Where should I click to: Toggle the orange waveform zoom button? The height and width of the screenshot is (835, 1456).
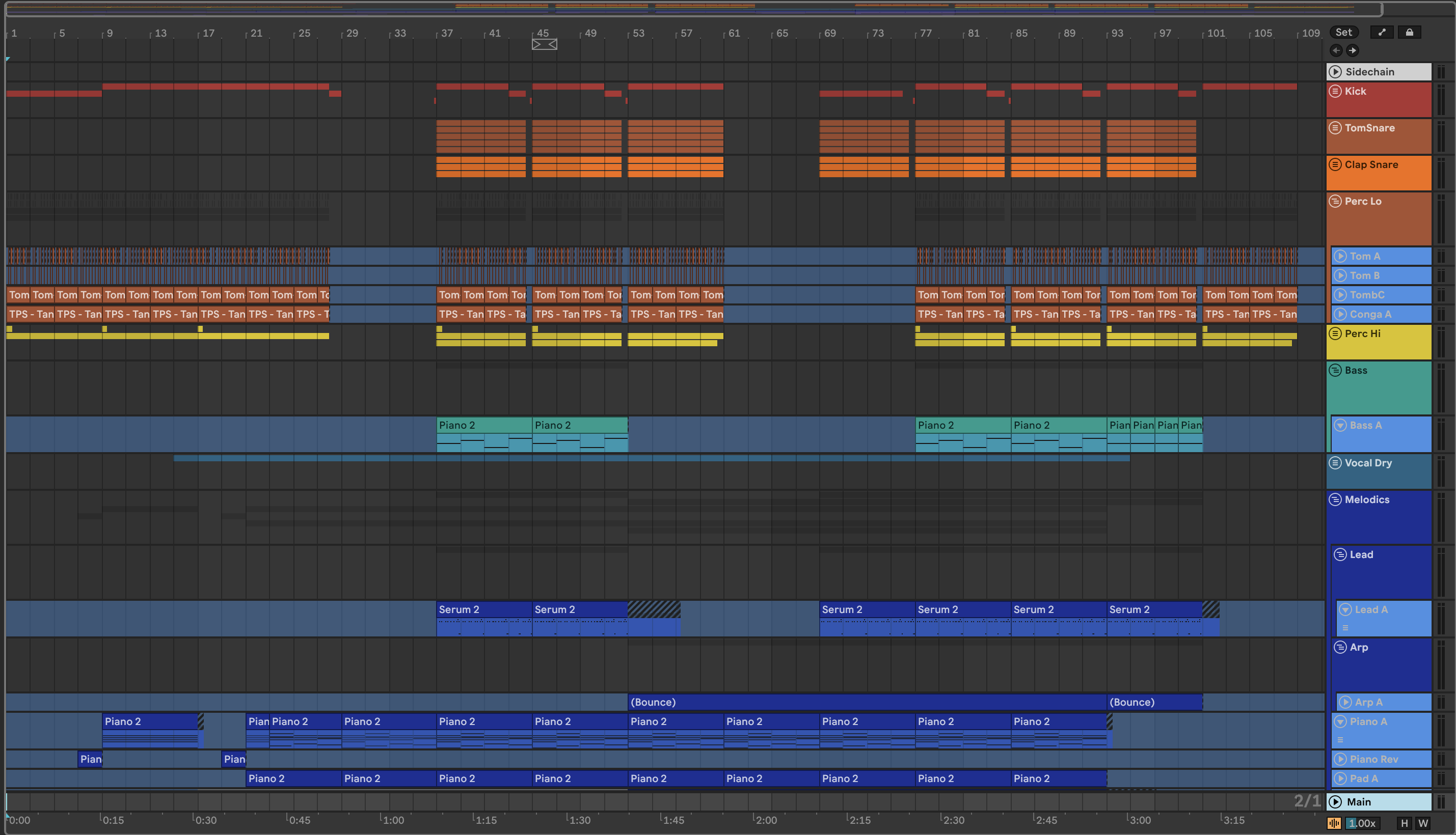coord(1334,823)
